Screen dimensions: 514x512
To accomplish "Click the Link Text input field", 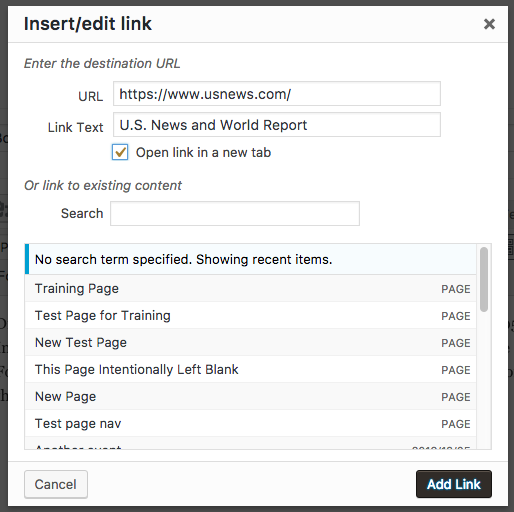I will (277, 125).
